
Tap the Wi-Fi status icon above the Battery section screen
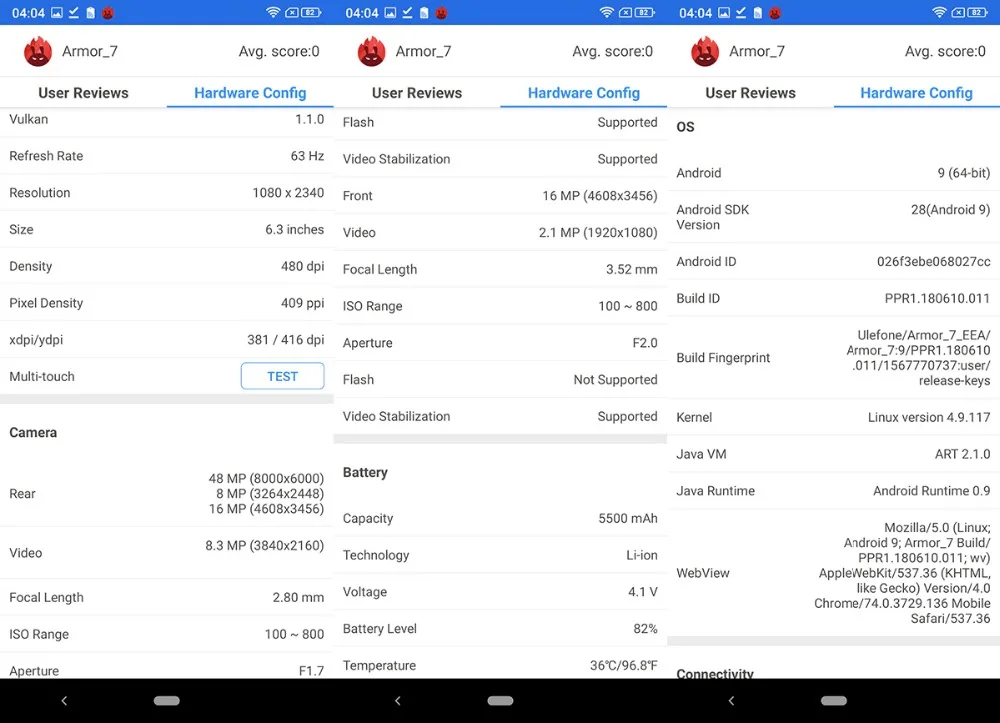tap(607, 13)
